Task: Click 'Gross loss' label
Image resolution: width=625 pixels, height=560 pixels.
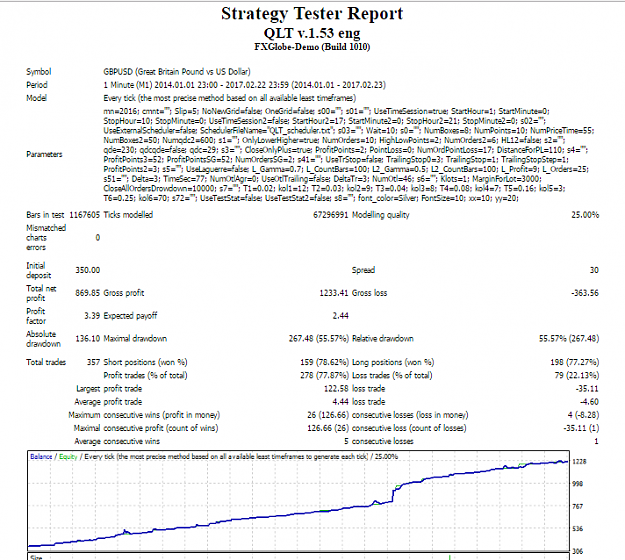Action: click(x=369, y=293)
